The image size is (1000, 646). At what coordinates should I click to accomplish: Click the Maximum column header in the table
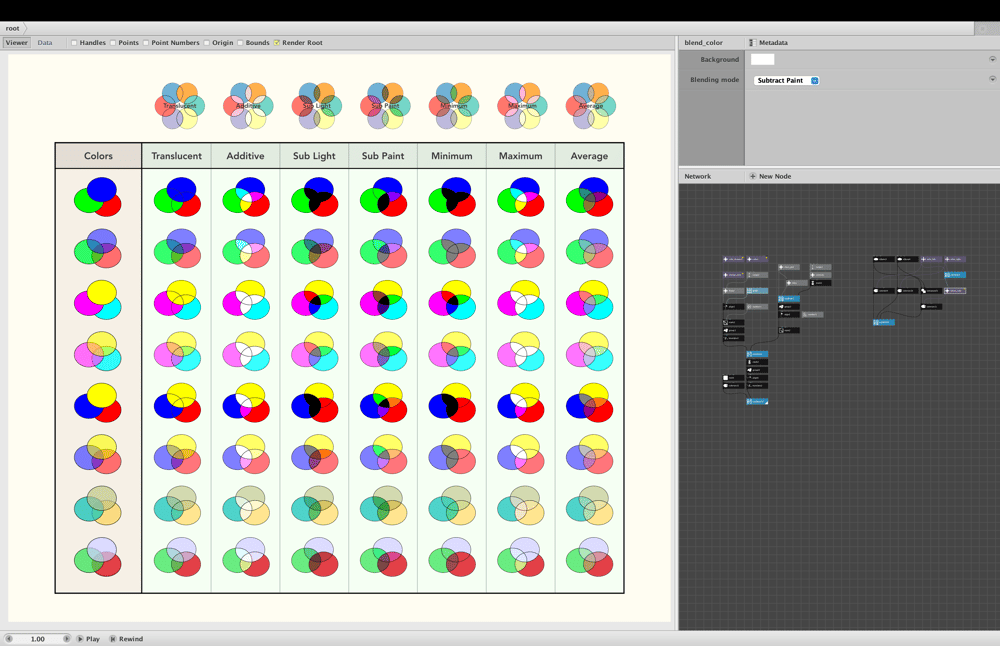[520, 156]
